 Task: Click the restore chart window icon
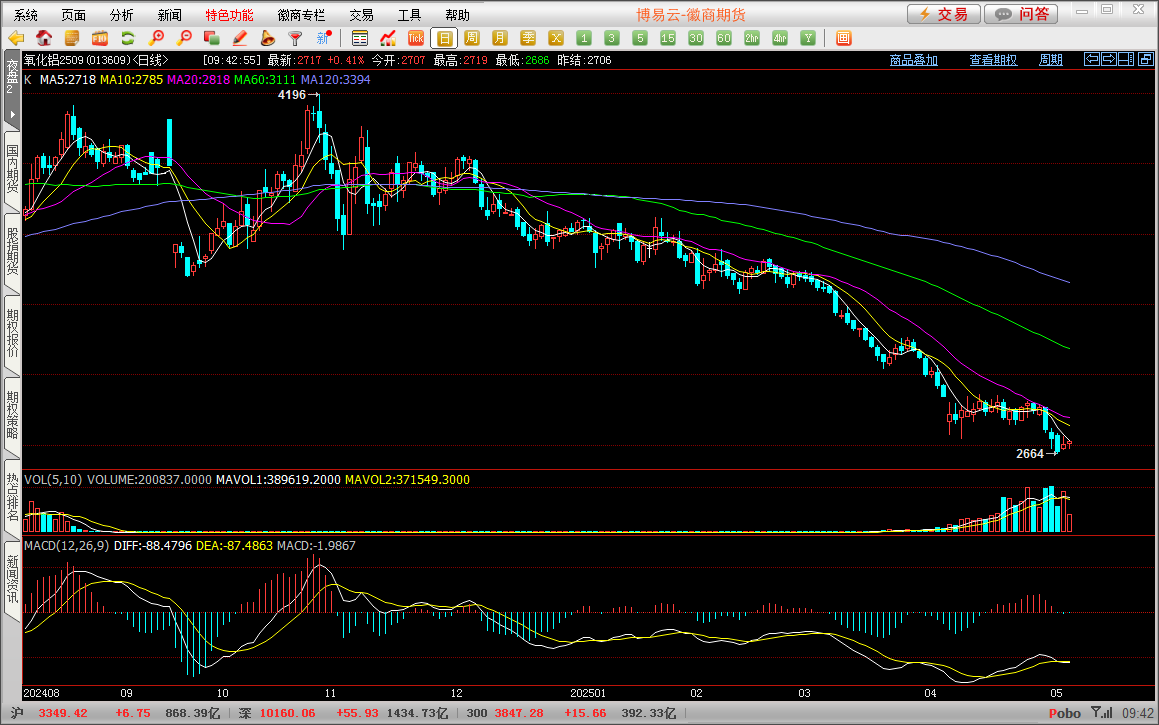click(1146, 59)
